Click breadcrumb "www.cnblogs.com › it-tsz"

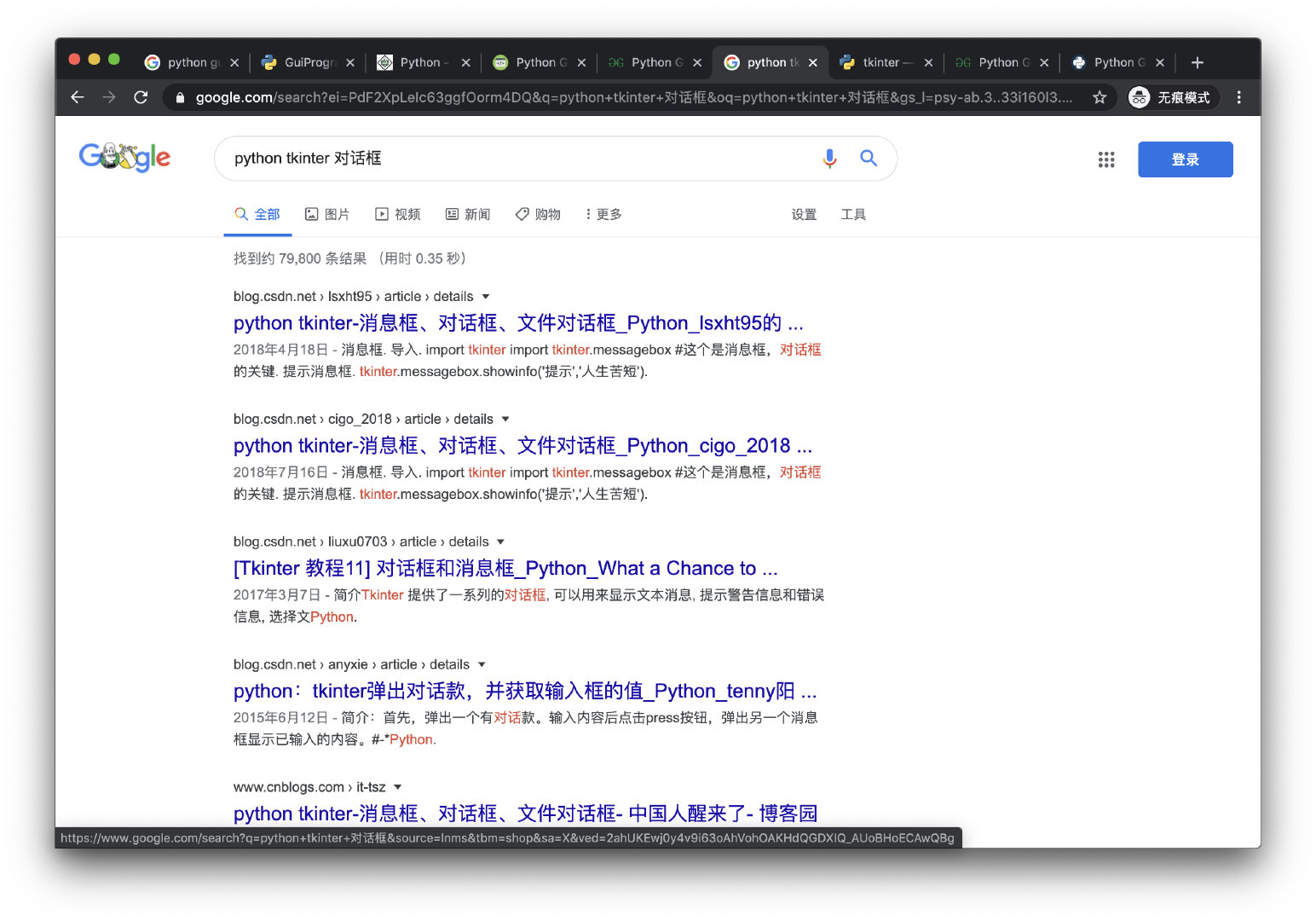(309, 788)
